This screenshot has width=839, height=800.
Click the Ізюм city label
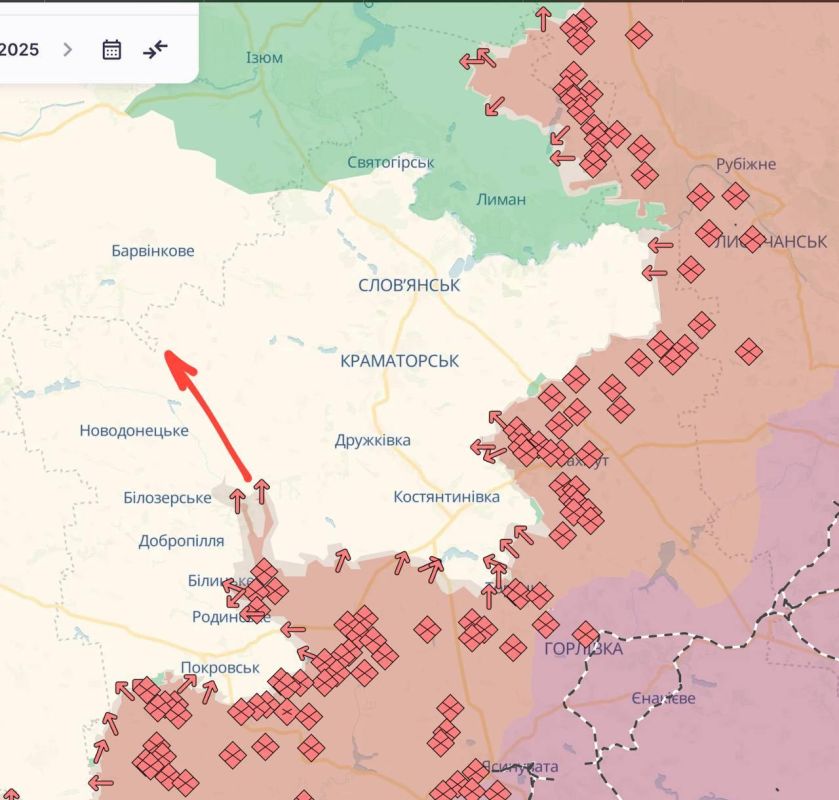point(264,58)
